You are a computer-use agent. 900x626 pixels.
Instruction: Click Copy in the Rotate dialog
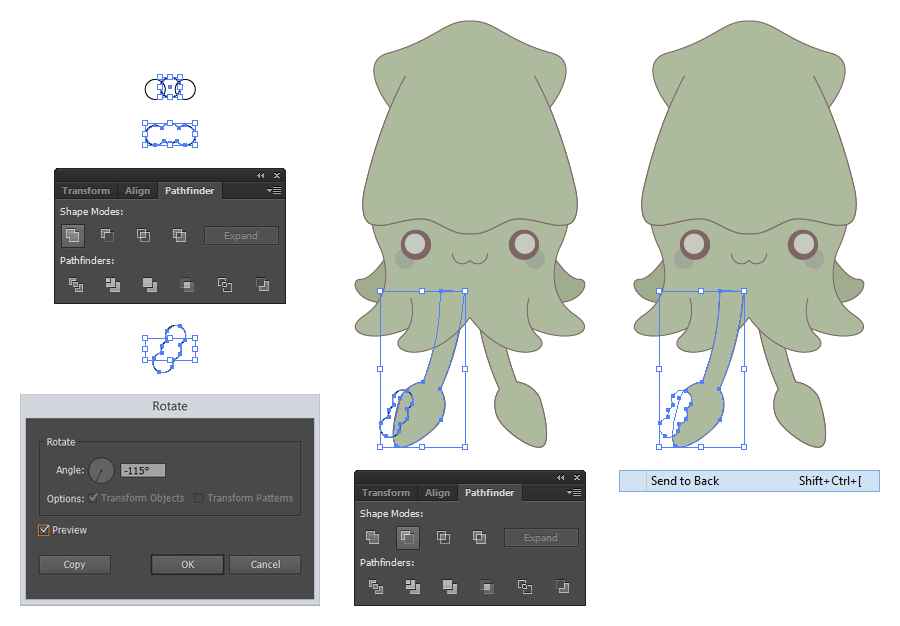coord(75,565)
